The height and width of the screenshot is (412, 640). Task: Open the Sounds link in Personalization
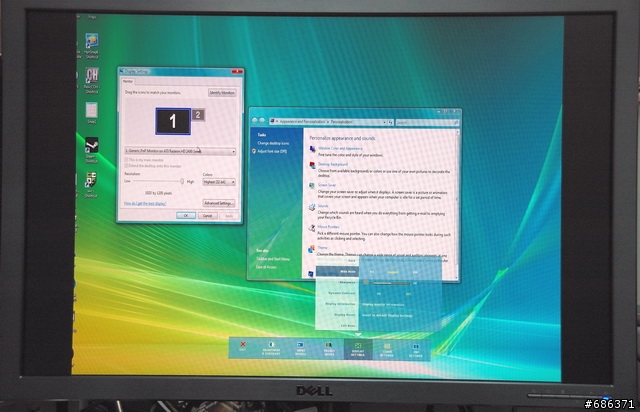323,206
